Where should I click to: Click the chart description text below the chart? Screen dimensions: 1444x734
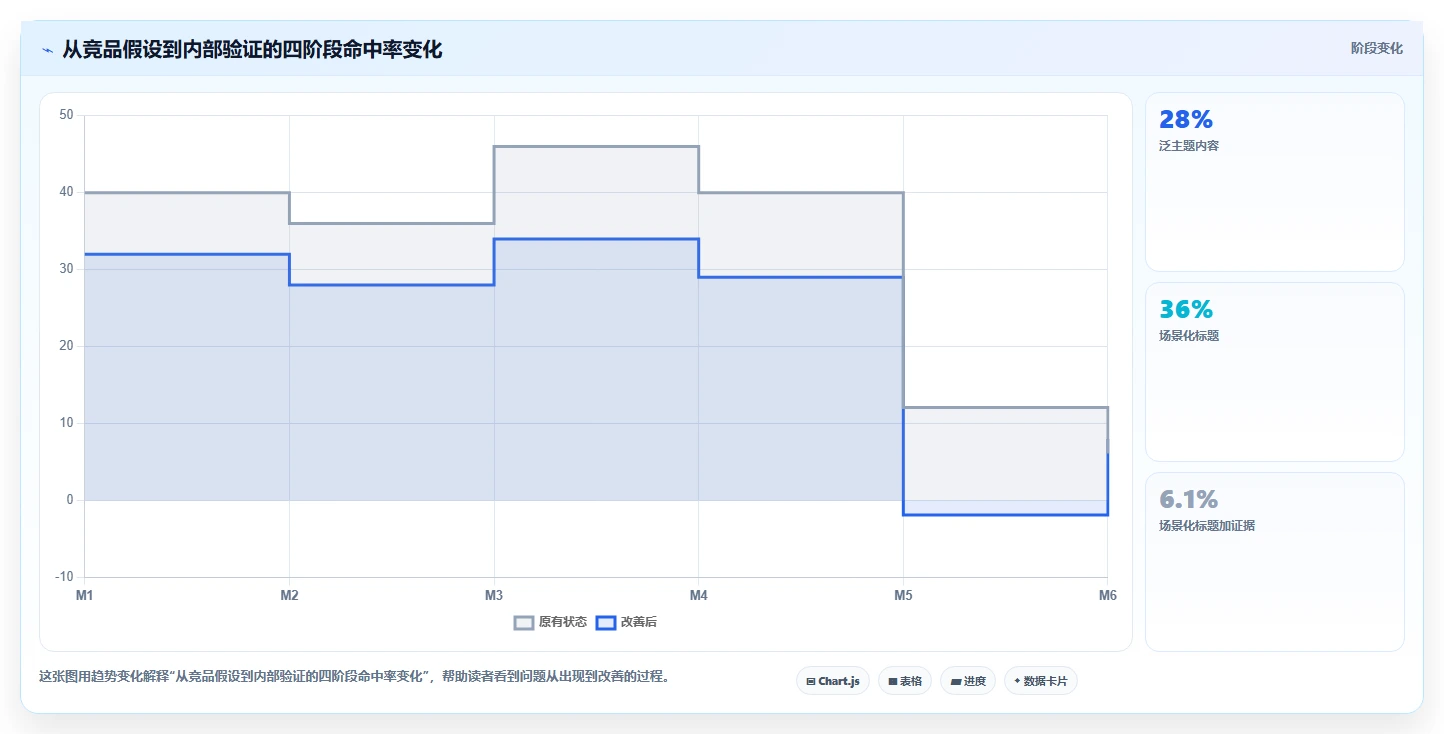coord(354,677)
